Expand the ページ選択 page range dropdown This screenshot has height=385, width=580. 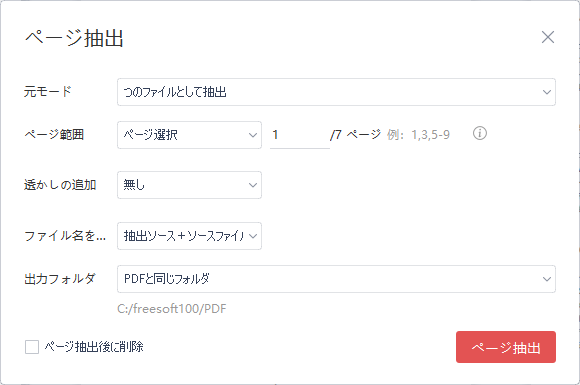pyautogui.click(x=189, y=135)
